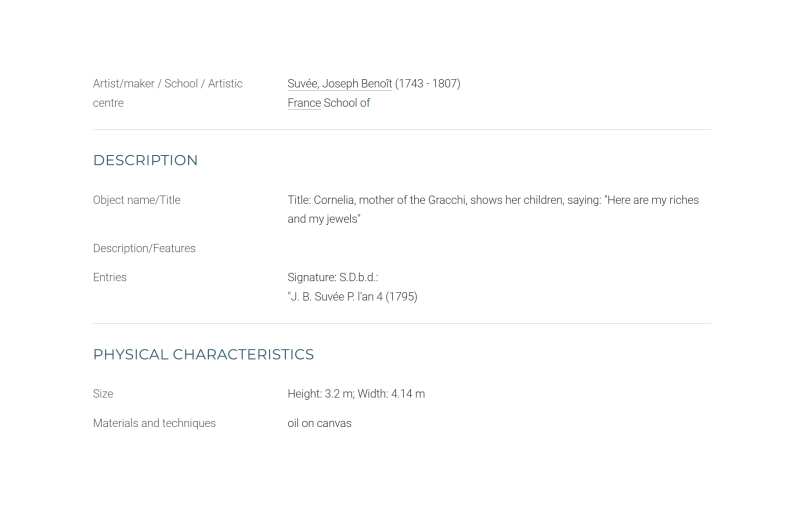The height and width of the screenshot is (507, 800).
Task: Click the DESCRIPTION section heading
Action: coord(145,160)
